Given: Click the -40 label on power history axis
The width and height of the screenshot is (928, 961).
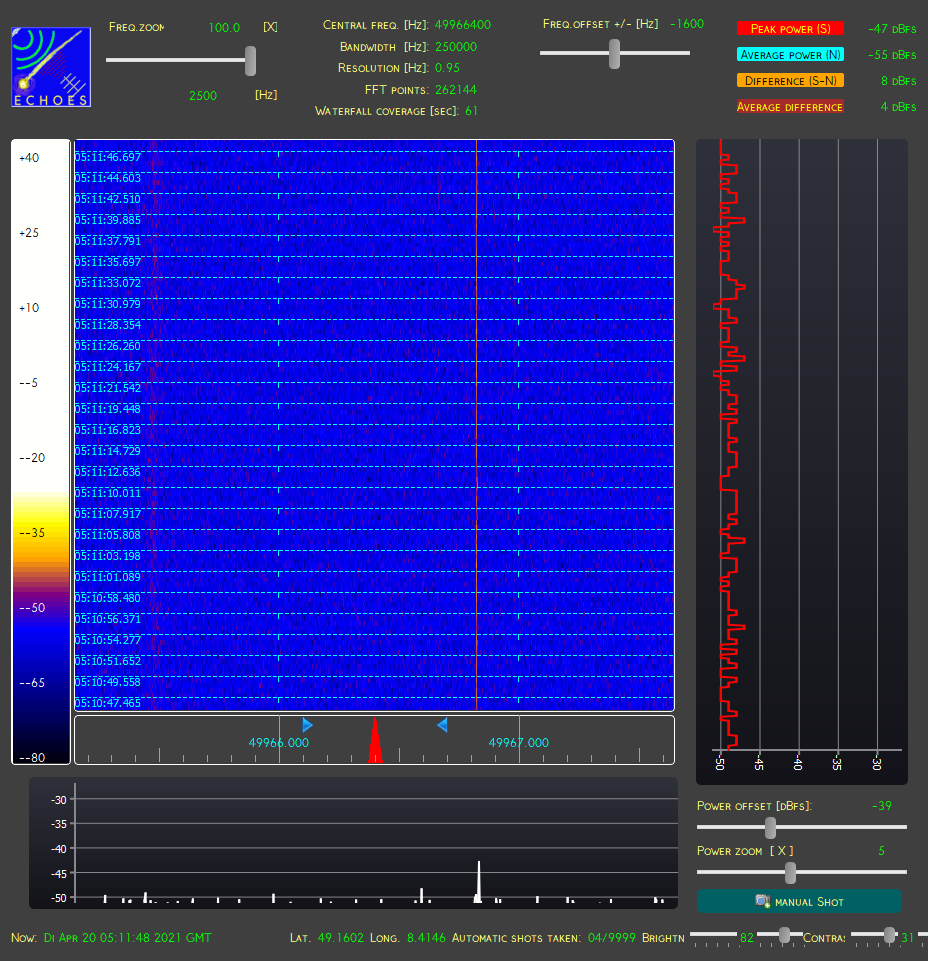Looking at the screenshot, I should click(799, 764).
